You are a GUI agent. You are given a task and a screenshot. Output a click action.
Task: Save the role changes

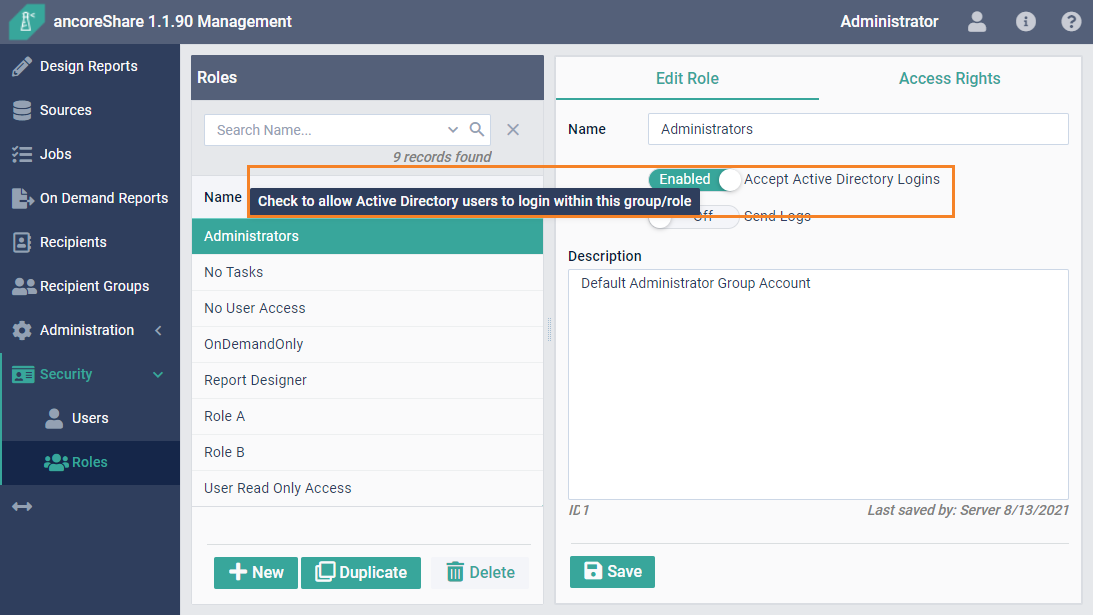(612, 572)
